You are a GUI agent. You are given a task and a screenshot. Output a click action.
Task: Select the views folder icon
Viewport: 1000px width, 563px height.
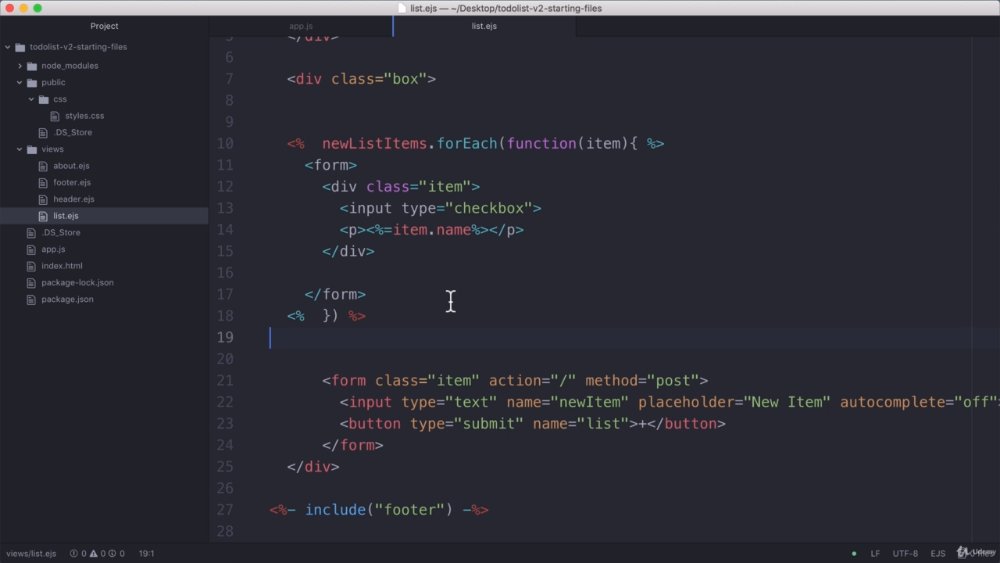(x=32, y=149)
